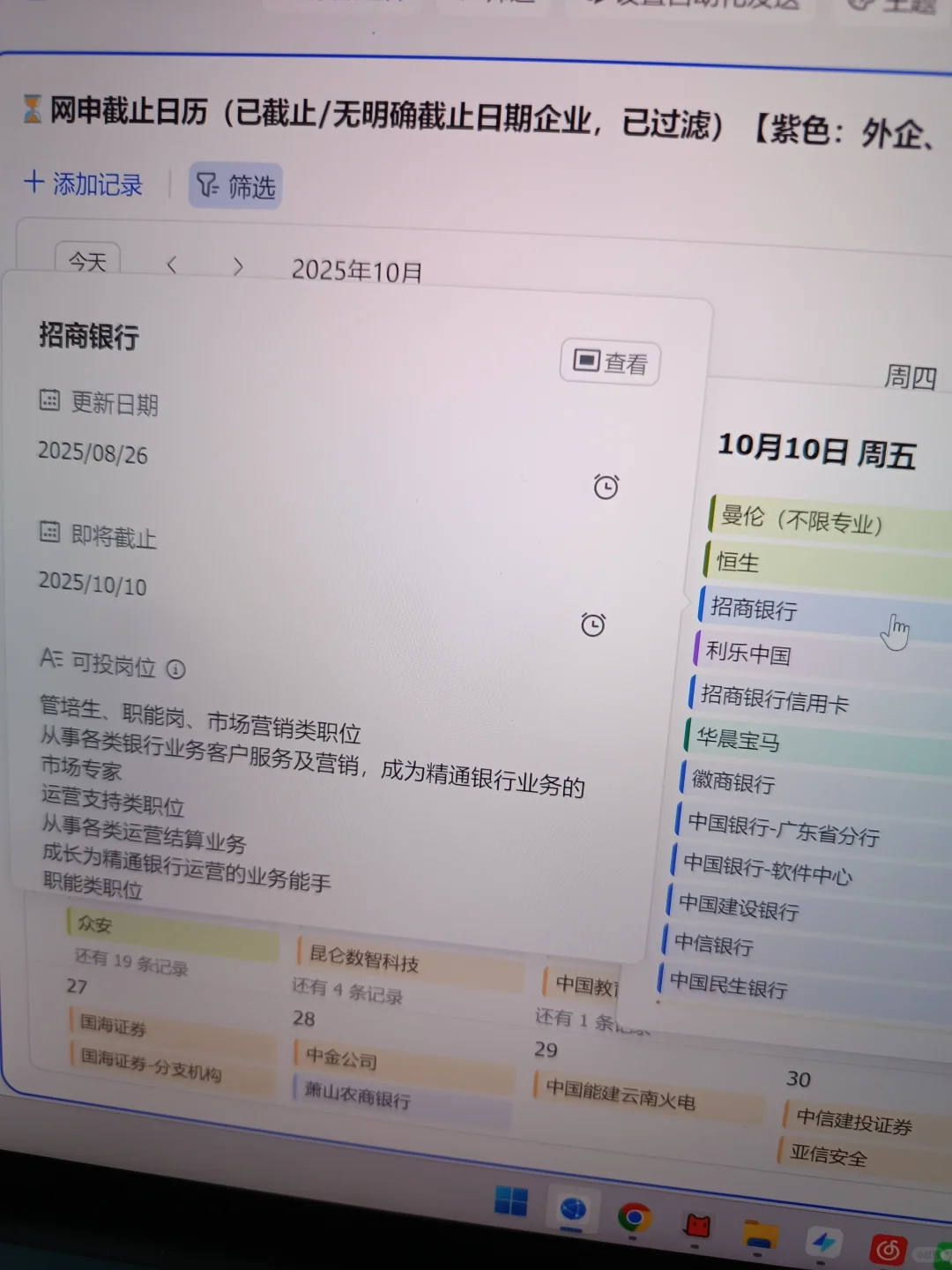Image resolution: width=952 pixels, height=1270 pixels.
Task: Open the red cat-face app in taskbar
Action: 698,1225
